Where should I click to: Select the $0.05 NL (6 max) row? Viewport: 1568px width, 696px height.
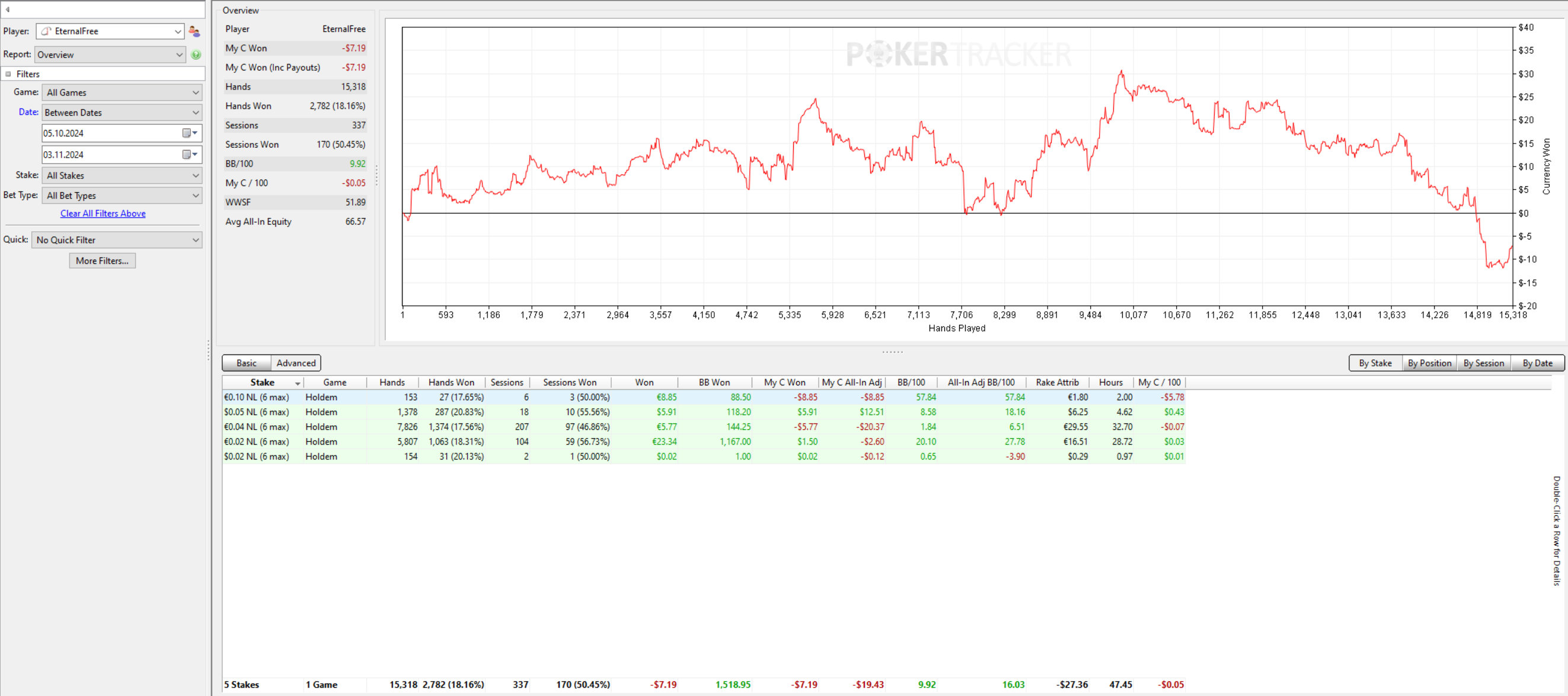tap(704, 412)
